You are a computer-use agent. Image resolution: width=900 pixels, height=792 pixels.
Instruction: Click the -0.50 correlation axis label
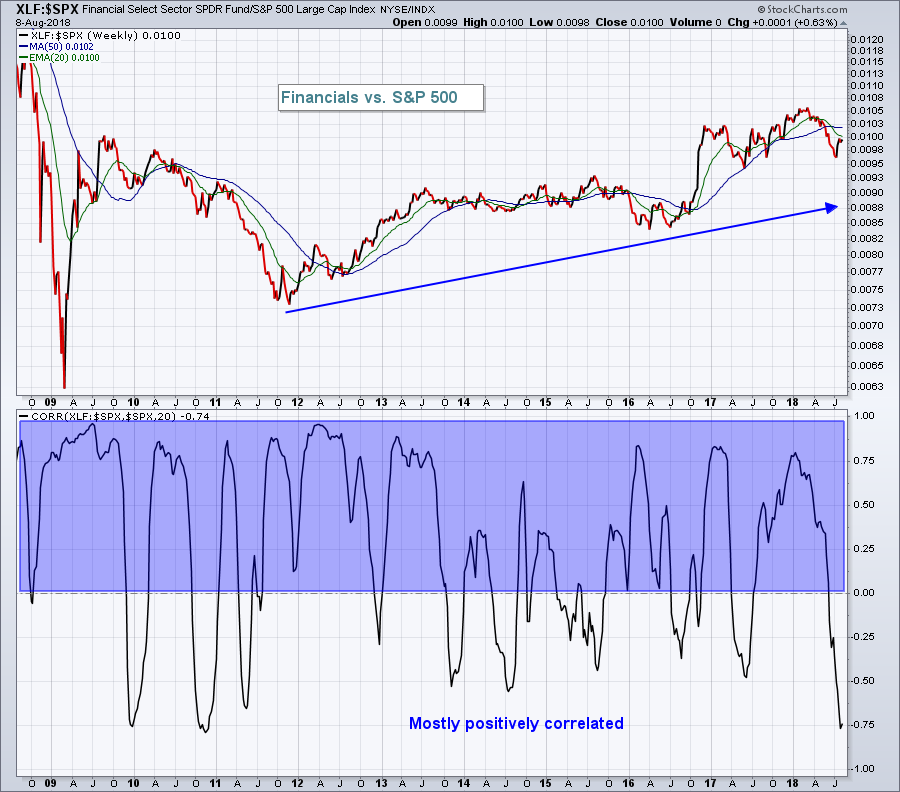pos(862,681)
